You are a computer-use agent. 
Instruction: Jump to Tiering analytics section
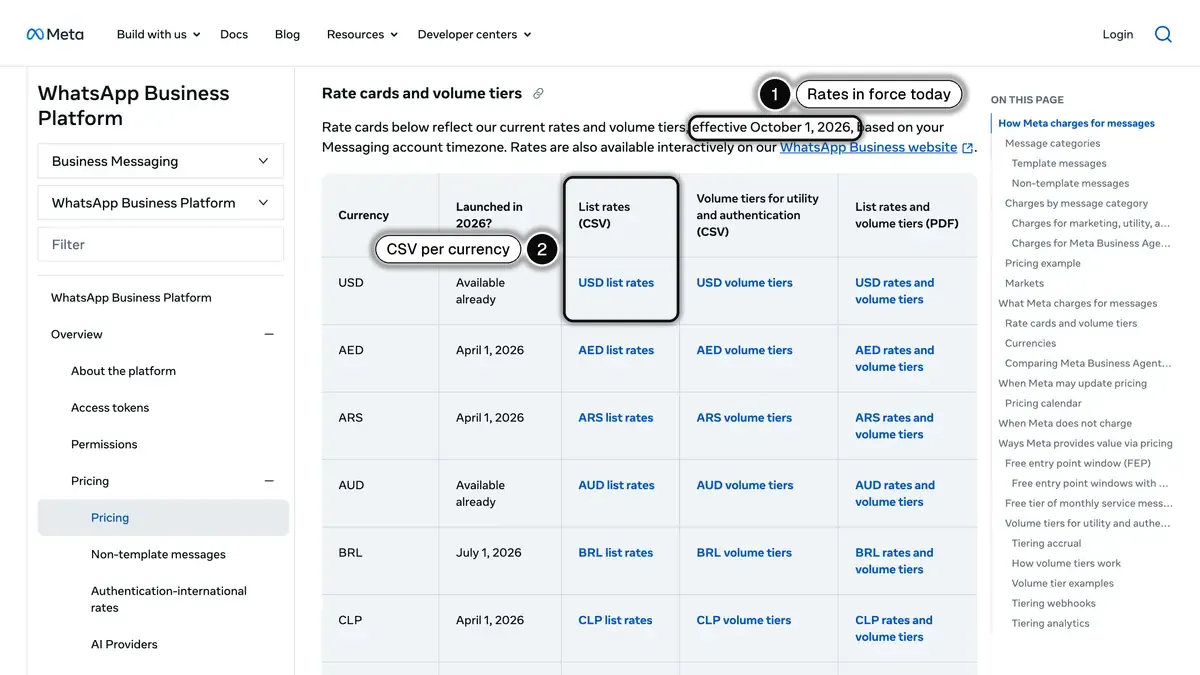pyautogui.click(x=1050, y=624)
